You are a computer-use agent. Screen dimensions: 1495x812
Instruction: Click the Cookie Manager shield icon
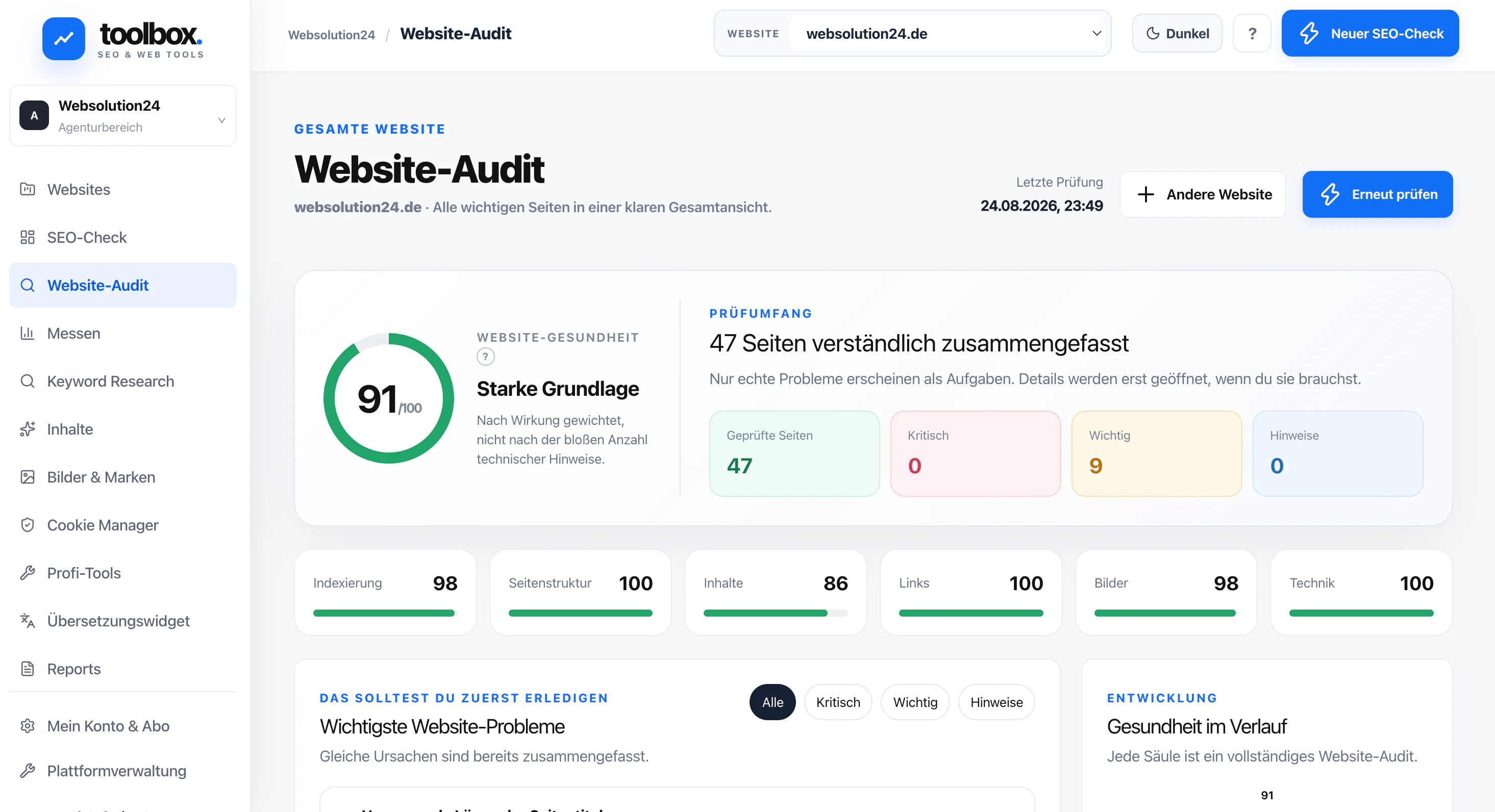27,525
